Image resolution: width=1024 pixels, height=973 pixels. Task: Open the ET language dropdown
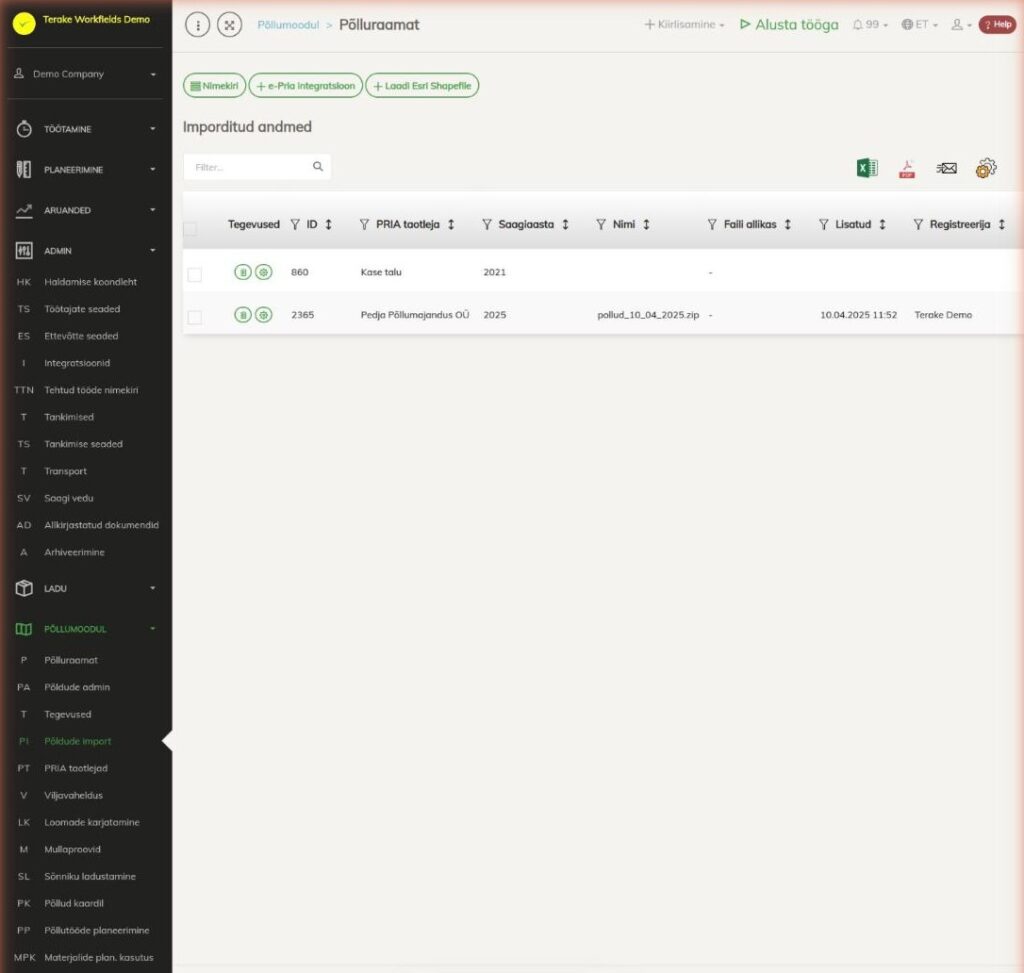click(x=920, y=25)
